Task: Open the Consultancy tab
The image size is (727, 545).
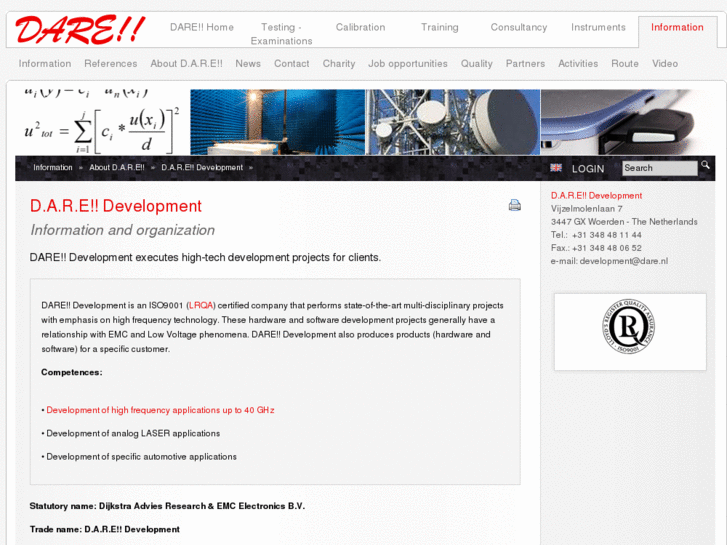Action: point(519,27)
